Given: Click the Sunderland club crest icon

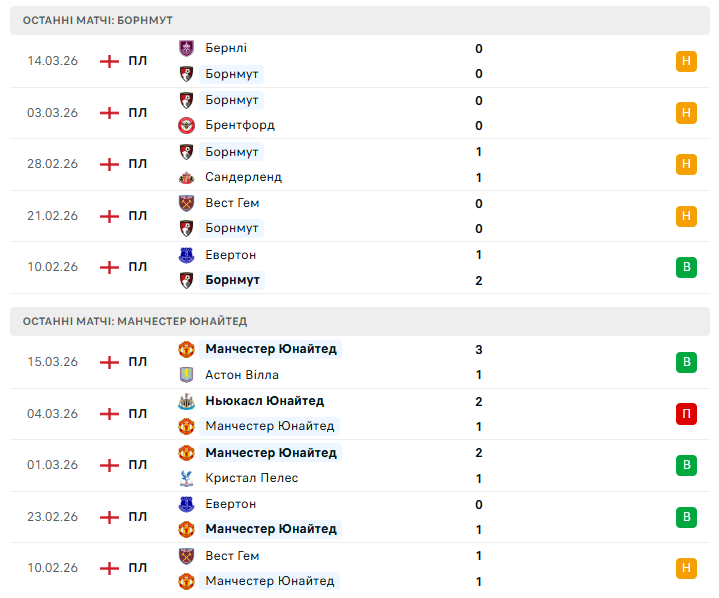Looking at the screenshot, I should coord(186,177).
